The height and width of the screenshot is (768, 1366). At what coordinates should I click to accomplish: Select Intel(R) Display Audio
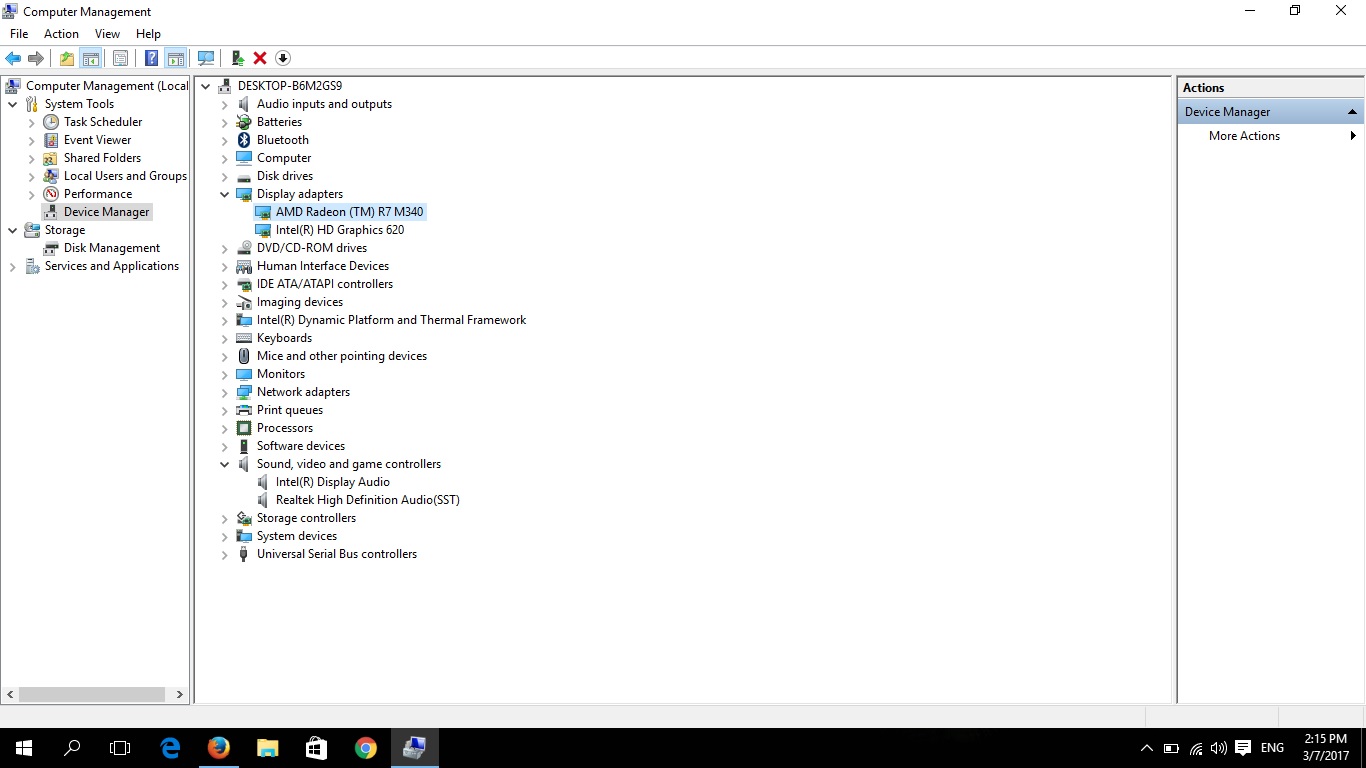[x=333, y=482]
